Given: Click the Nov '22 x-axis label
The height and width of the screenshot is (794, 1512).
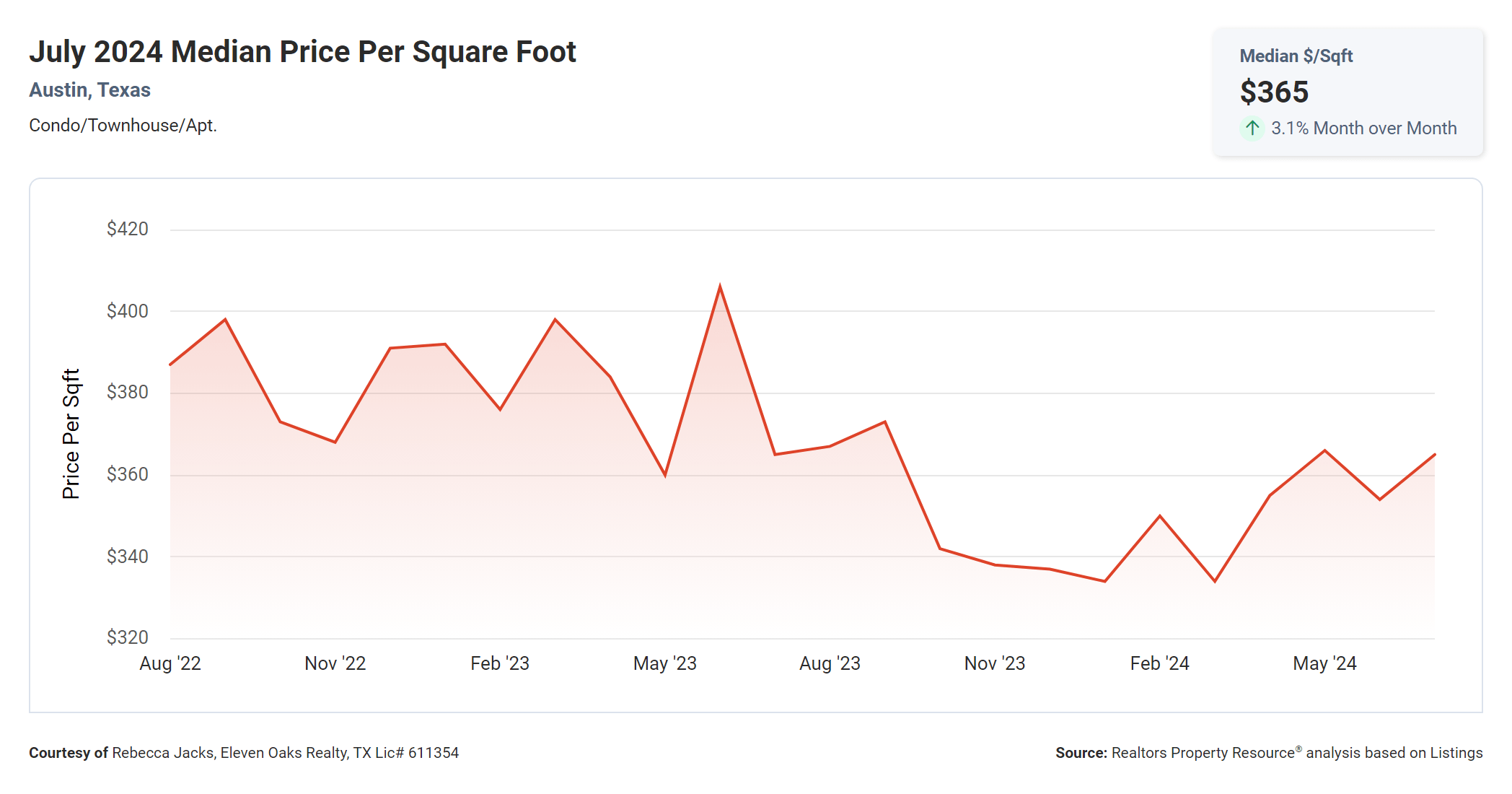Looking at the screenshot, I should pyautogui.click(x=335, y=663).
